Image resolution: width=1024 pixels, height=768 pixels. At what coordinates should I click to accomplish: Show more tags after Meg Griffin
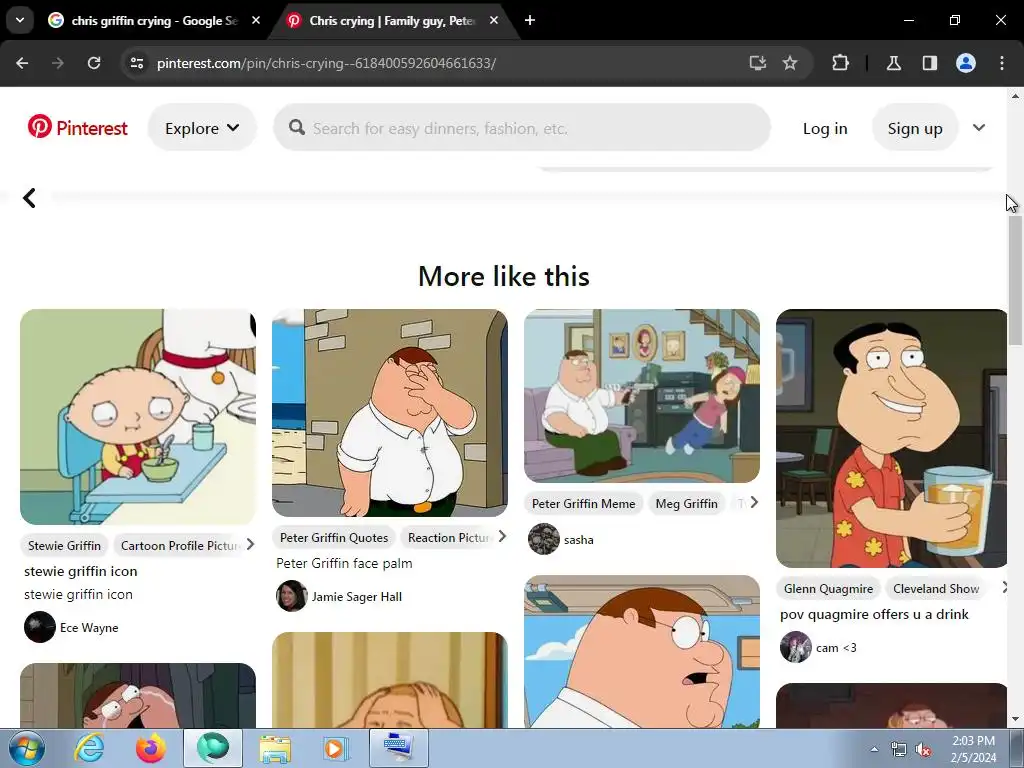point(754,502)
